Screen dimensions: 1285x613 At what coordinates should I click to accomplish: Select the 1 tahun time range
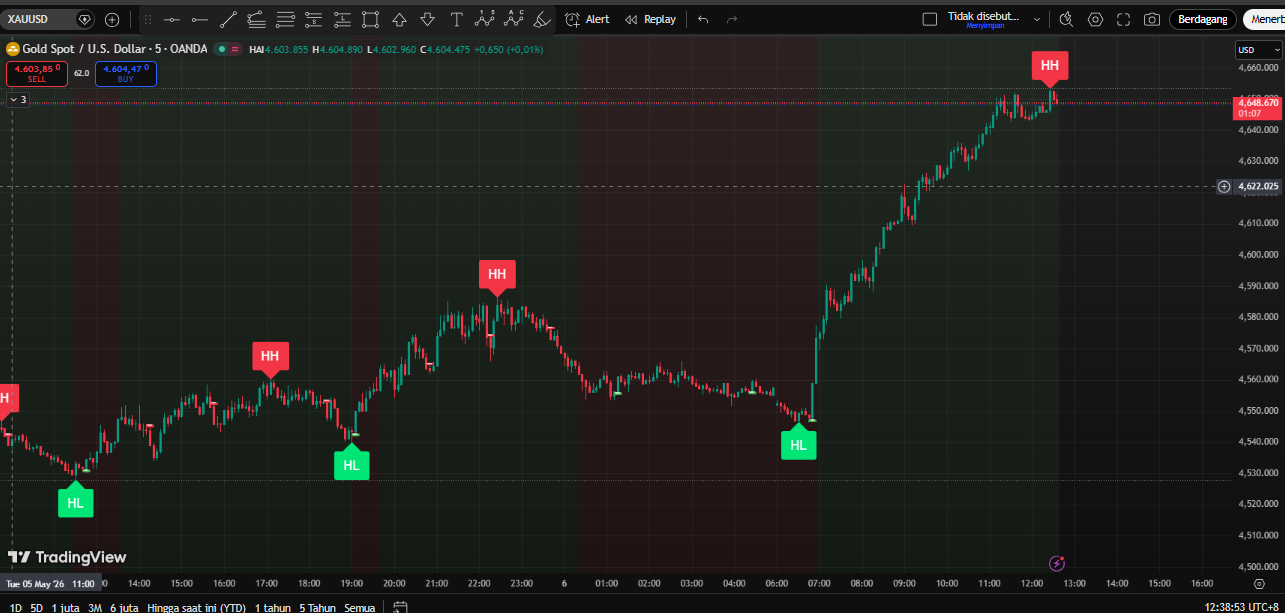(x=273, y=607)
